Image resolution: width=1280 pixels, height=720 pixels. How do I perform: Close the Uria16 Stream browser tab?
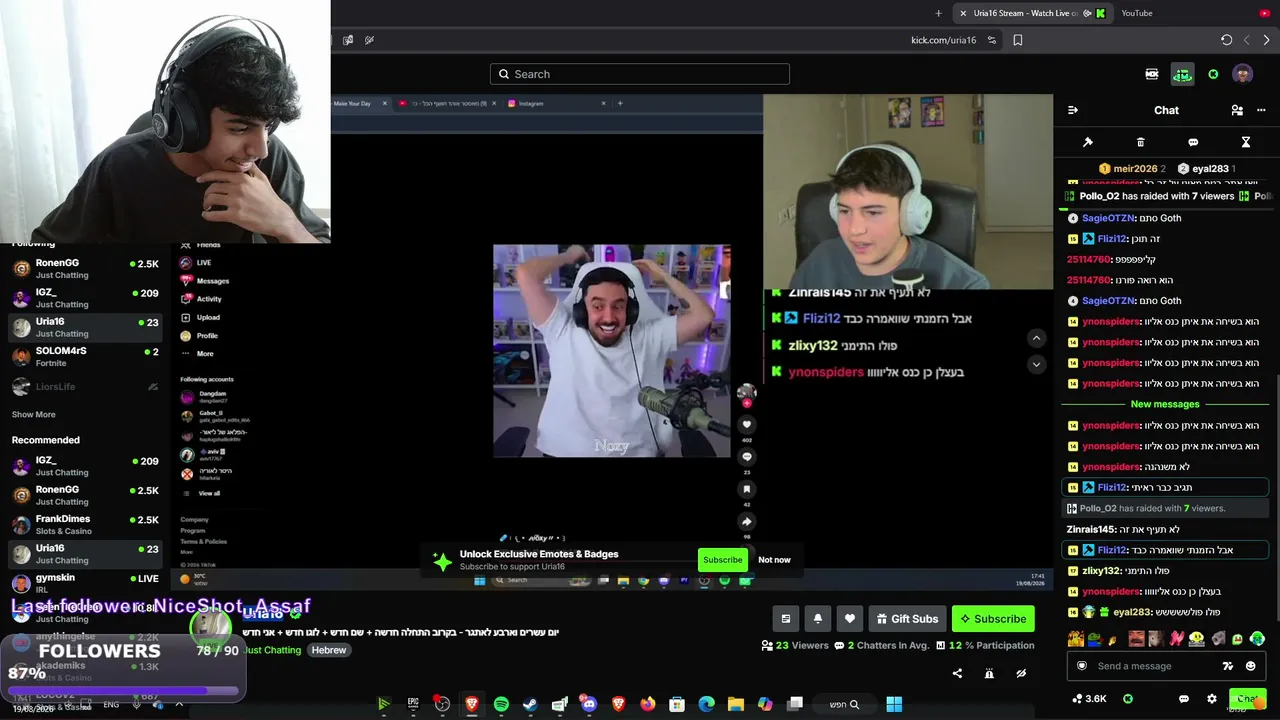(x=963, y=13)
